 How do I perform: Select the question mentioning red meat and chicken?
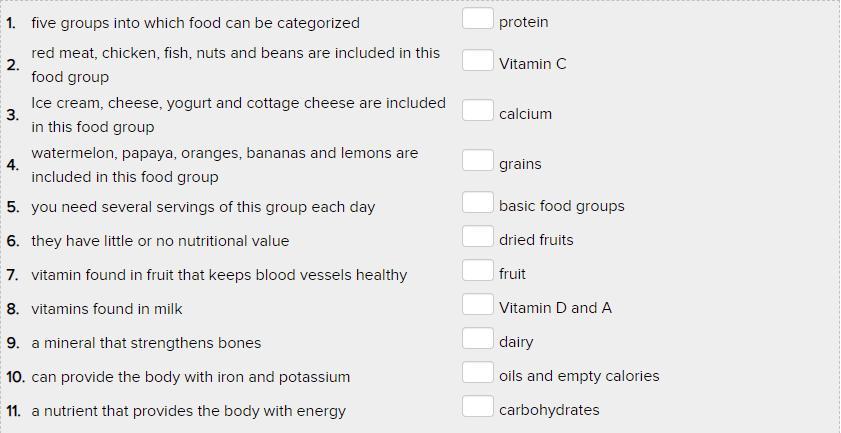tap(235, 65)
